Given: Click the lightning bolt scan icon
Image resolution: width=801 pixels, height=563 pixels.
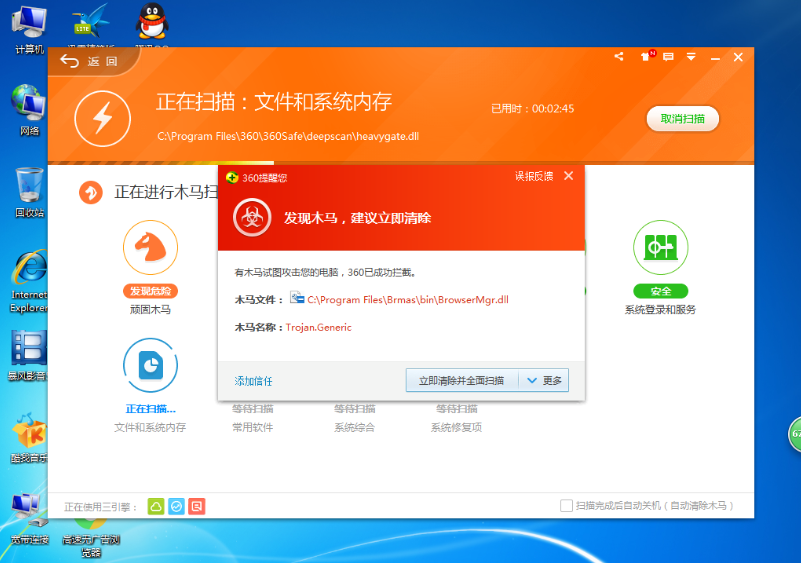Looking at the screenshot, I should pyautogui.click(x=102, y=118).
